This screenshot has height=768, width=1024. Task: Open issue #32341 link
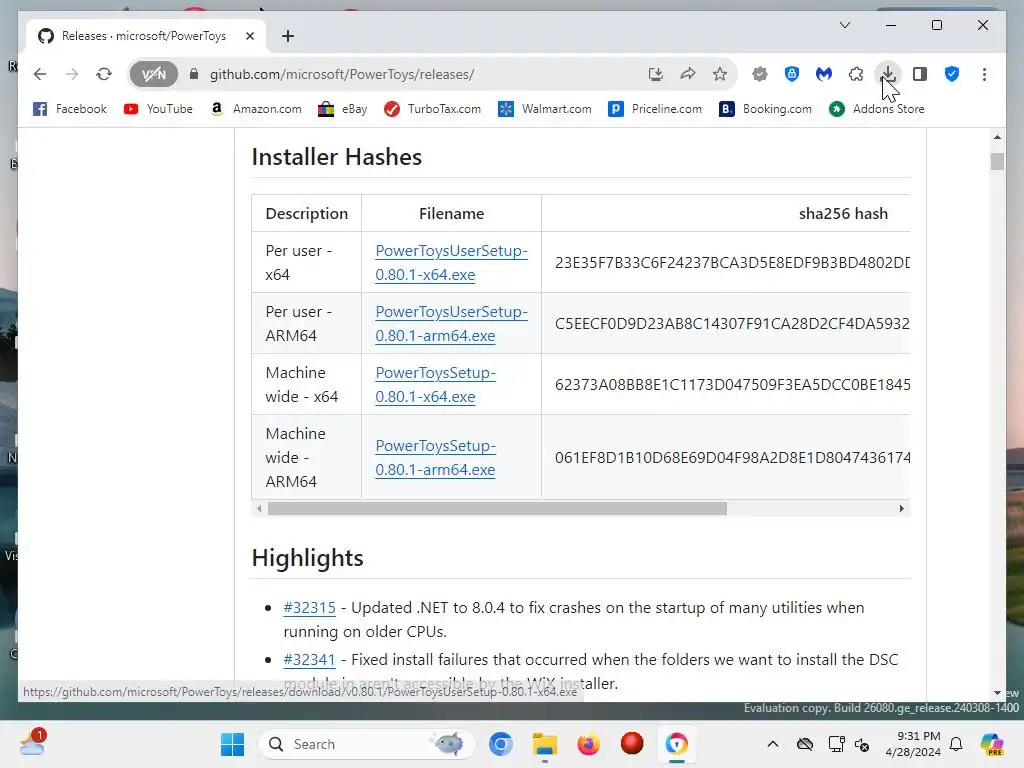[310, 660]
